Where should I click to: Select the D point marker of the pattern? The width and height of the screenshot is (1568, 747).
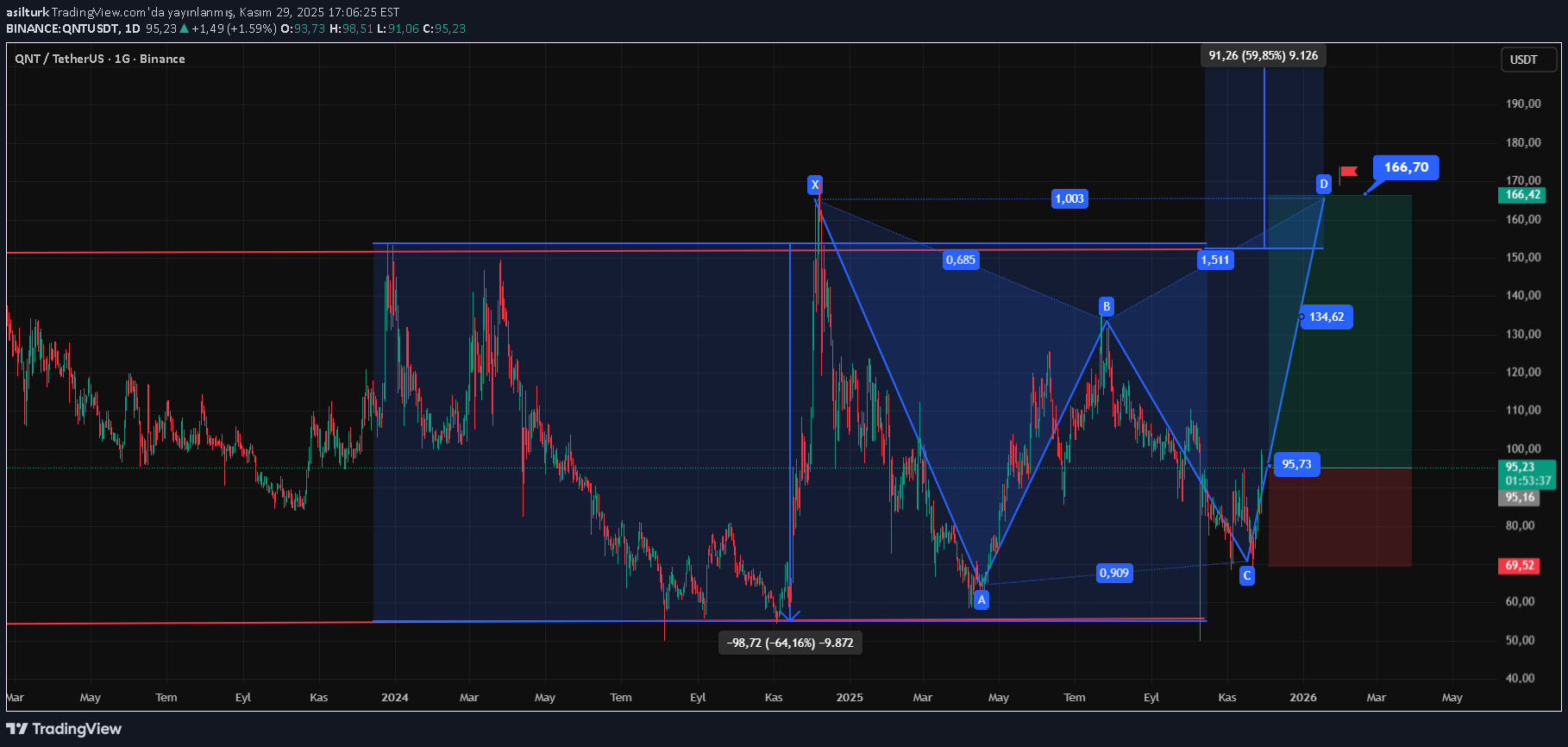point(1323,184)
